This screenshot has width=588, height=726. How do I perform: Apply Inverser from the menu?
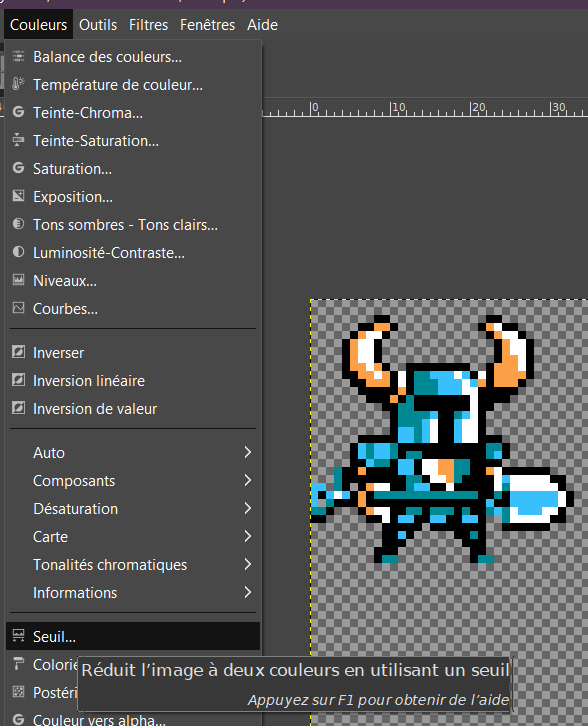(x=133, y=353)
